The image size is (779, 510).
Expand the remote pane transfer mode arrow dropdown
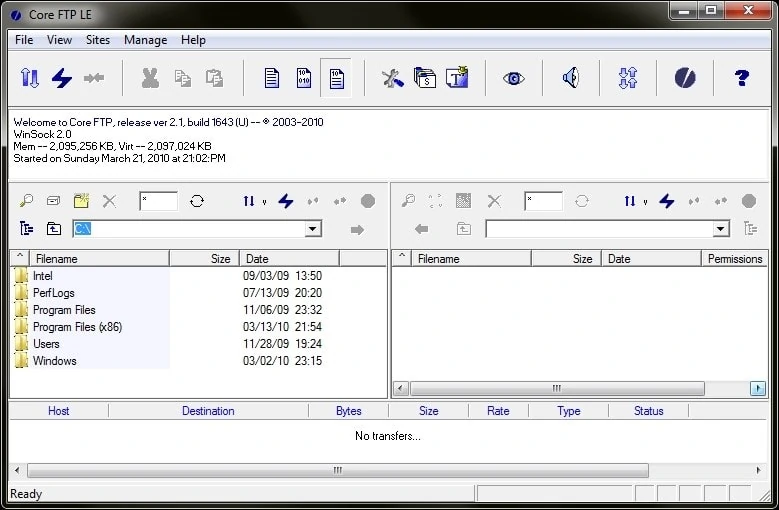coord(645,202)
